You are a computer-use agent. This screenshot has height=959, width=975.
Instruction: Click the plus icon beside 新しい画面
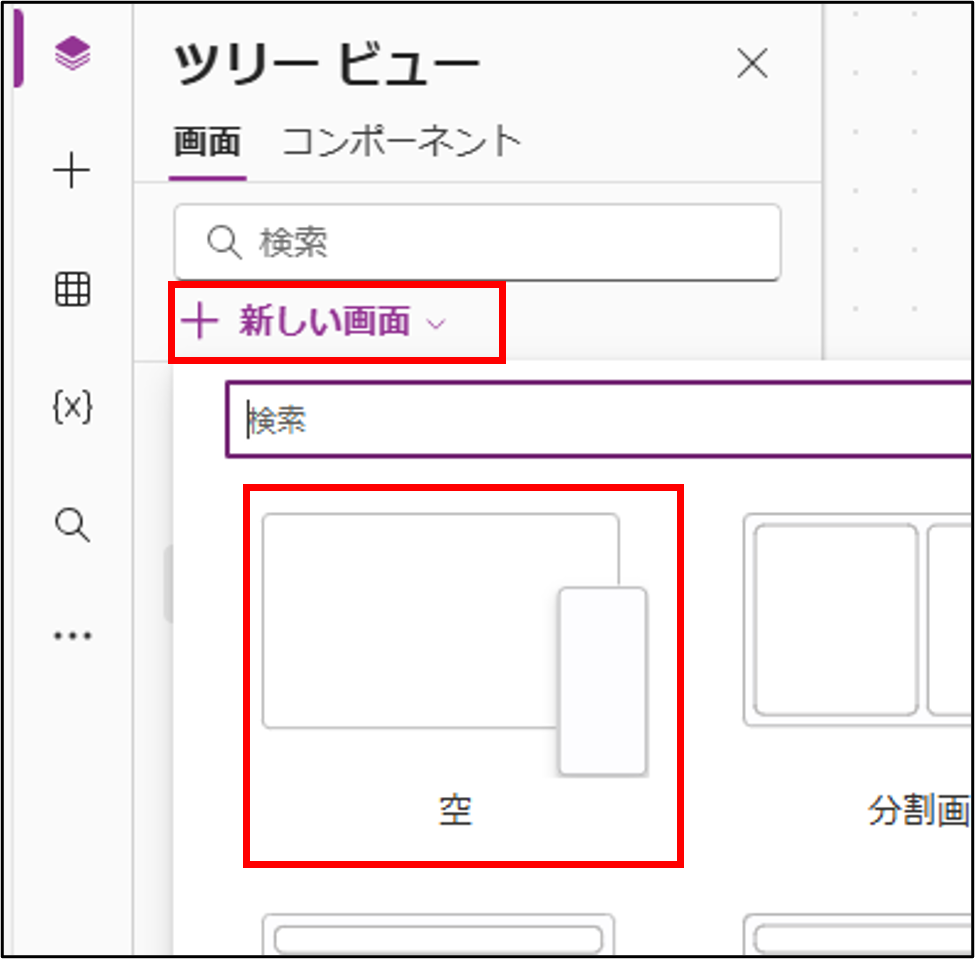point(201,322)
